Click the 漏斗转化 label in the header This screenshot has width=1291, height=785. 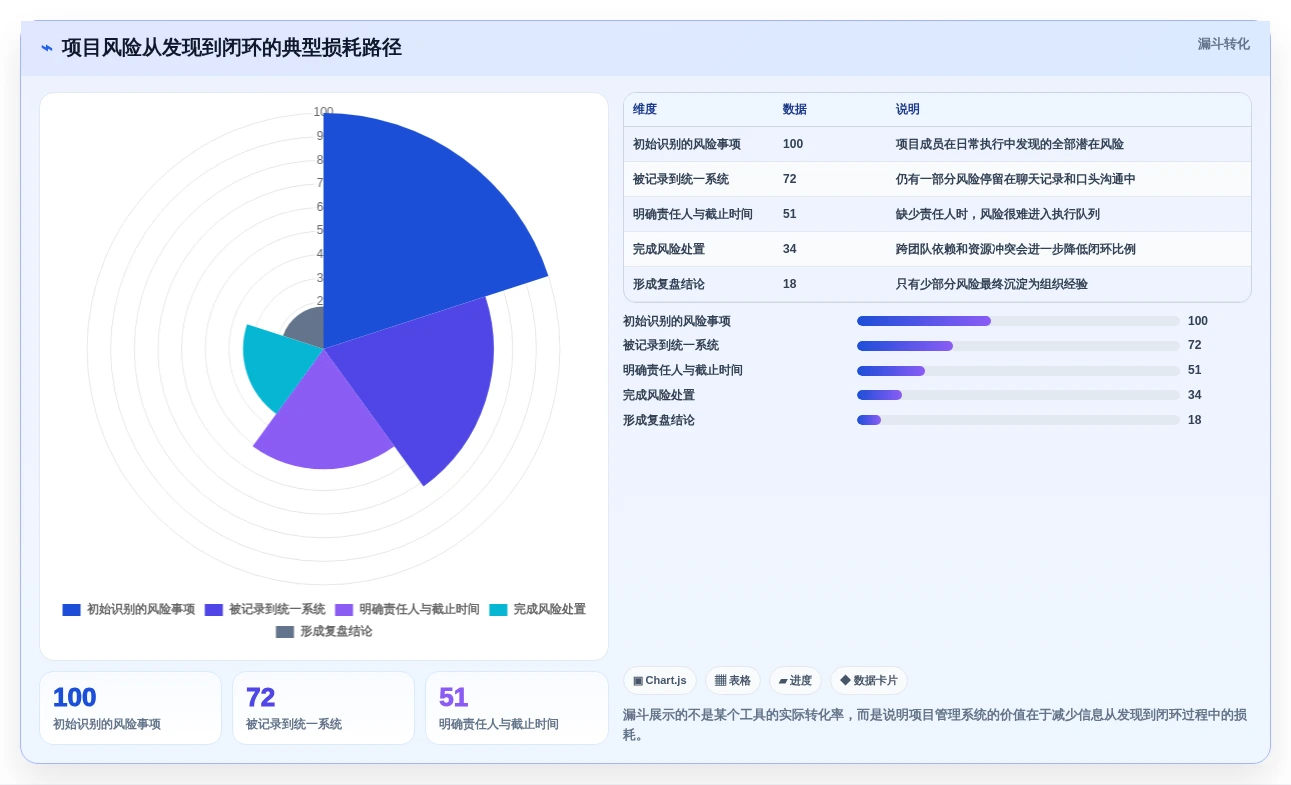point(1224,44)
